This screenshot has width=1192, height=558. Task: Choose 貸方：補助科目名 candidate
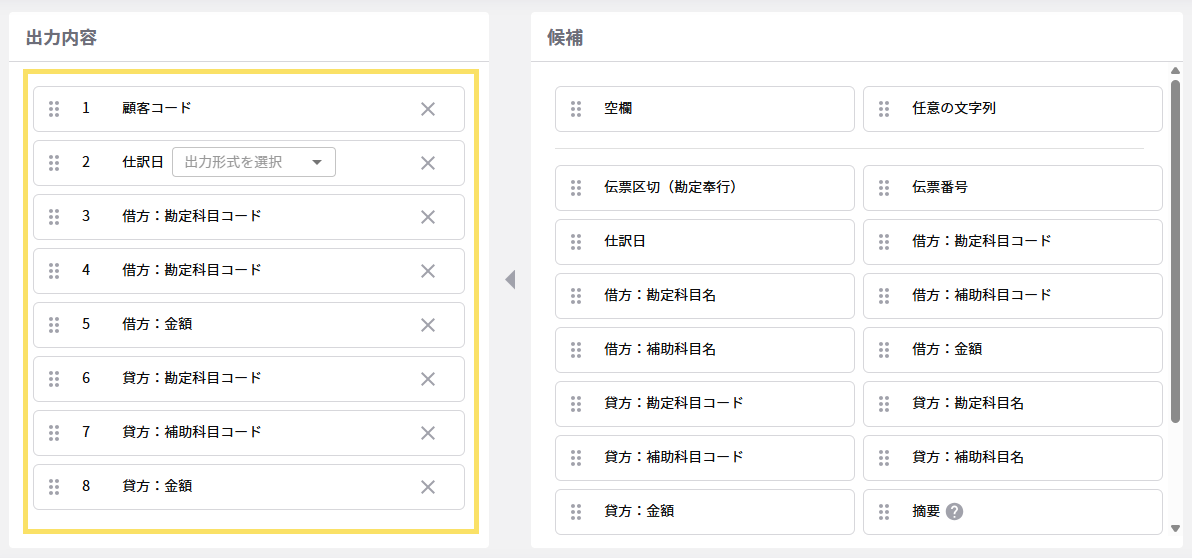click(x=1012, y=457)
